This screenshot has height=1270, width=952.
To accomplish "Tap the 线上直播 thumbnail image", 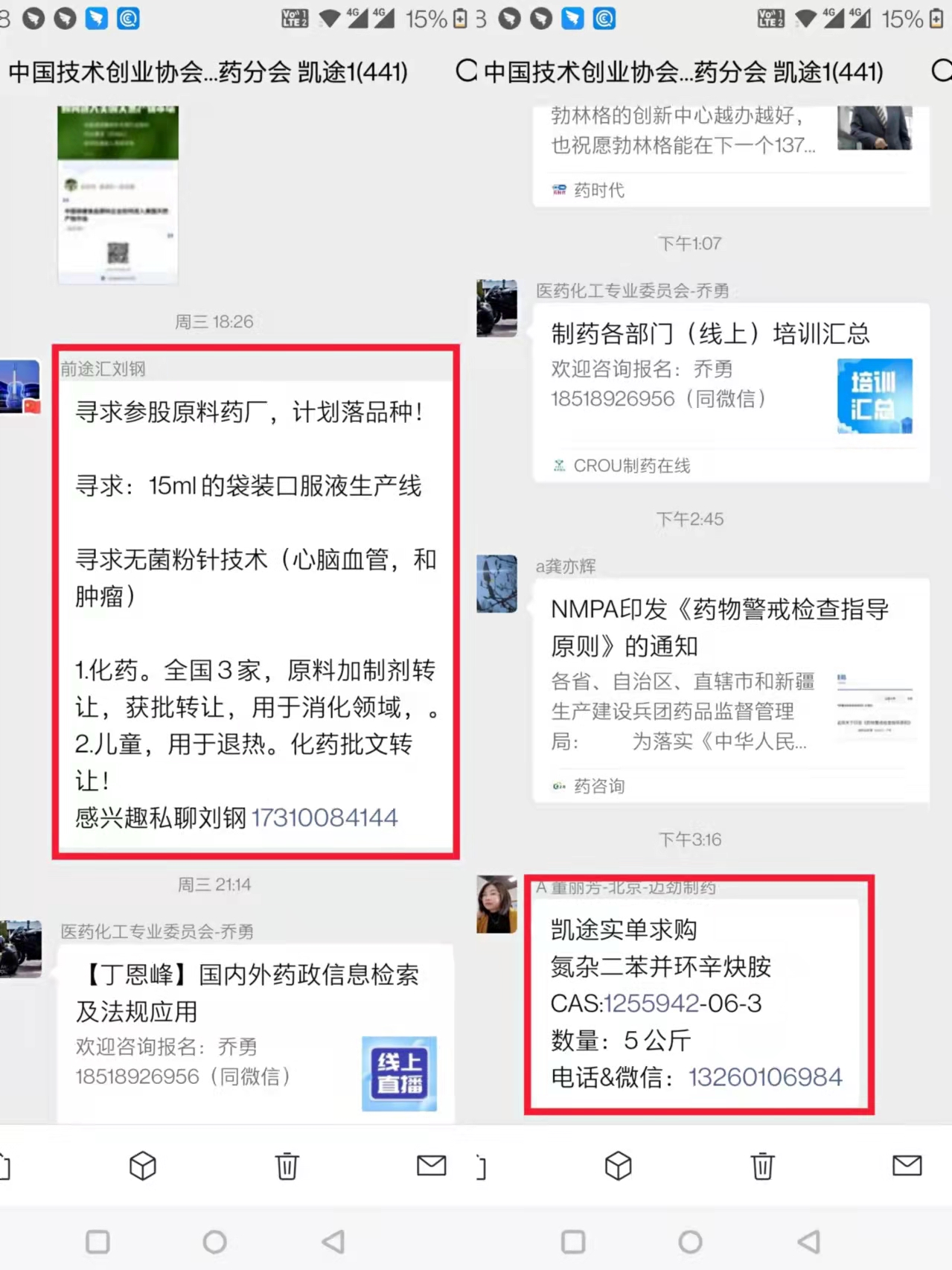I will [400, 1073].
